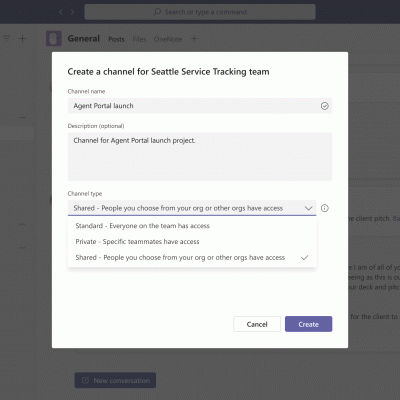Switch to the Posts tab
Screen dimensions: 400x400
point(116,39)
